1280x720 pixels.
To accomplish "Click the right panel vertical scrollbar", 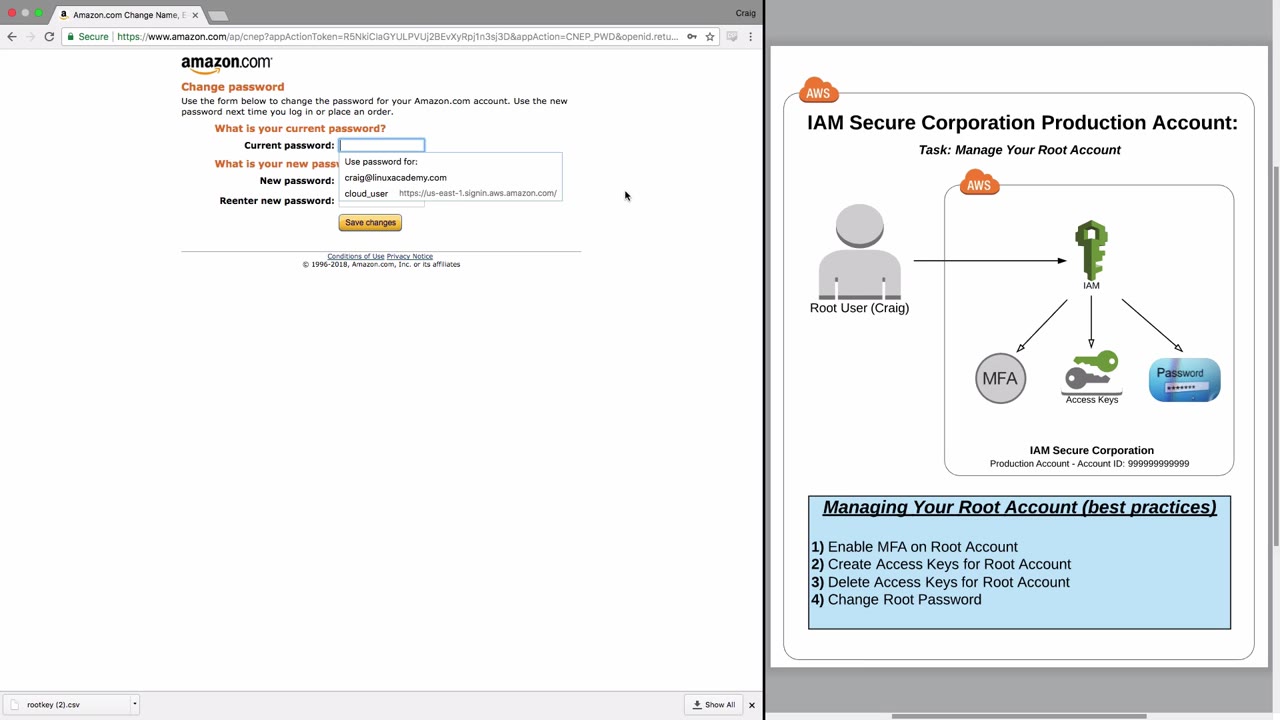I will point(1275,355).
